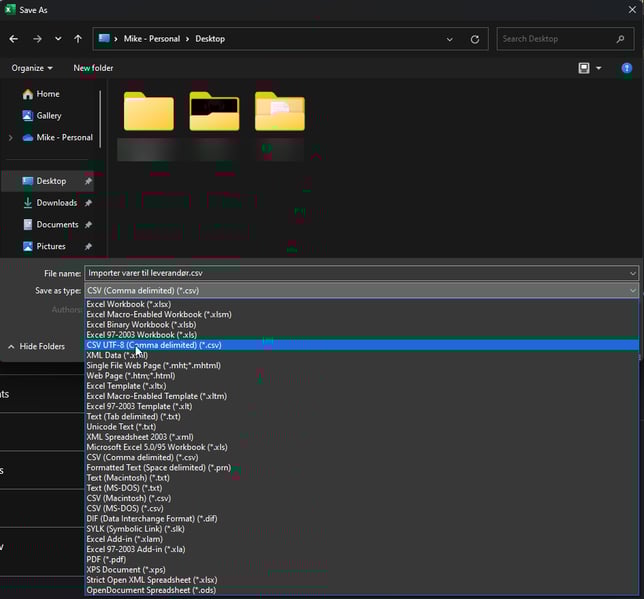Click the Back navigation arrow
The height and width of the screenshot is (599, 644).
[x=13, y=39]
